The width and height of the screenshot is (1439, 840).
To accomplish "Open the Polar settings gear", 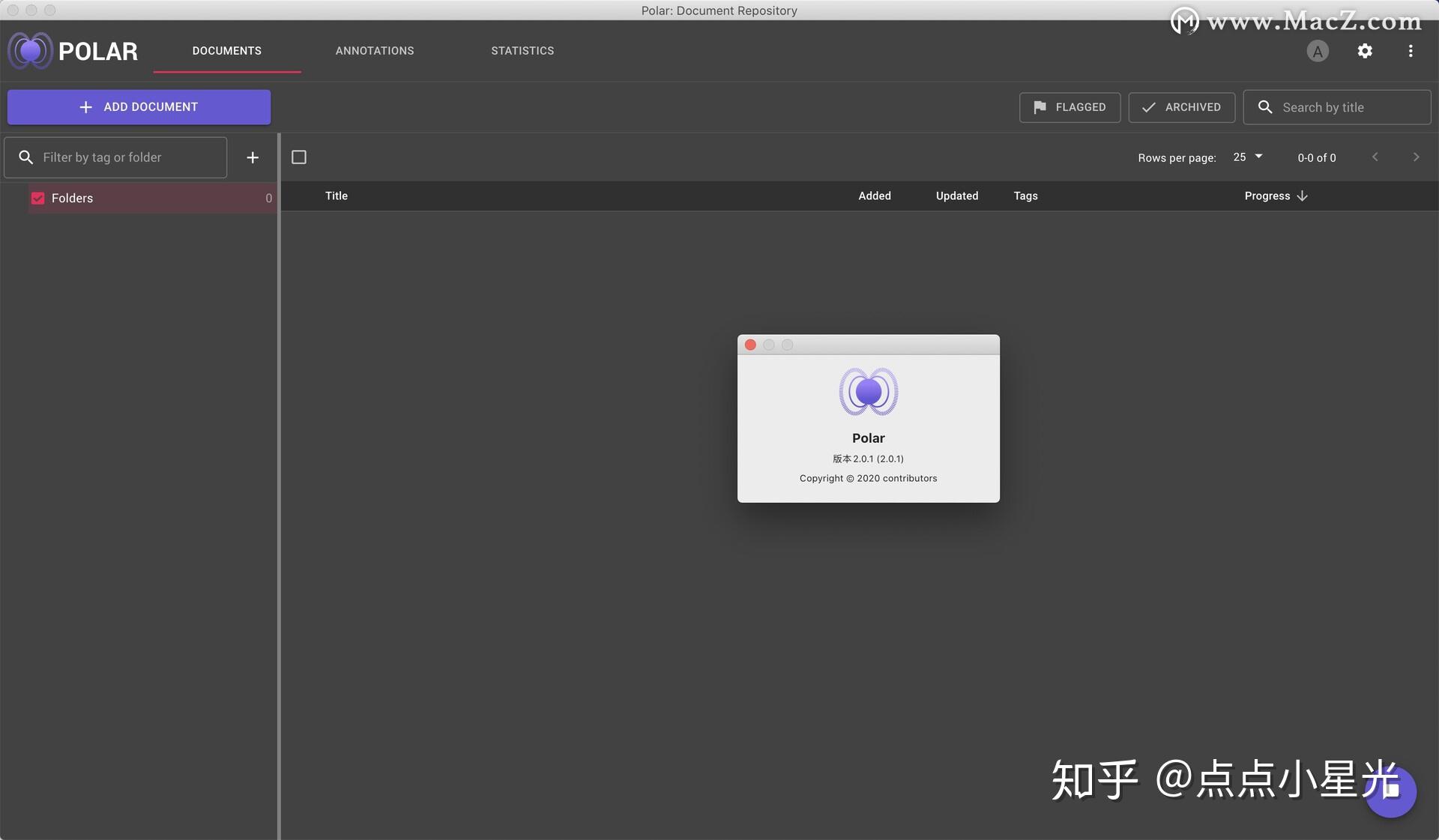I will 1365,51.
